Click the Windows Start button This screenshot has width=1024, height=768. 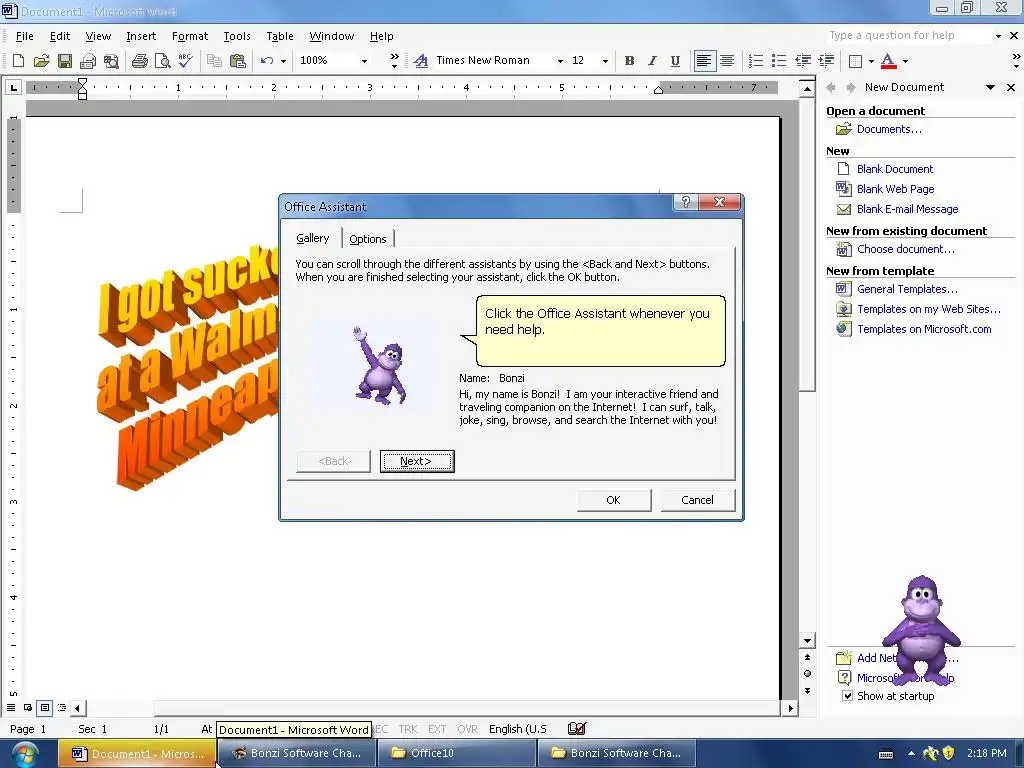[24, 754]
